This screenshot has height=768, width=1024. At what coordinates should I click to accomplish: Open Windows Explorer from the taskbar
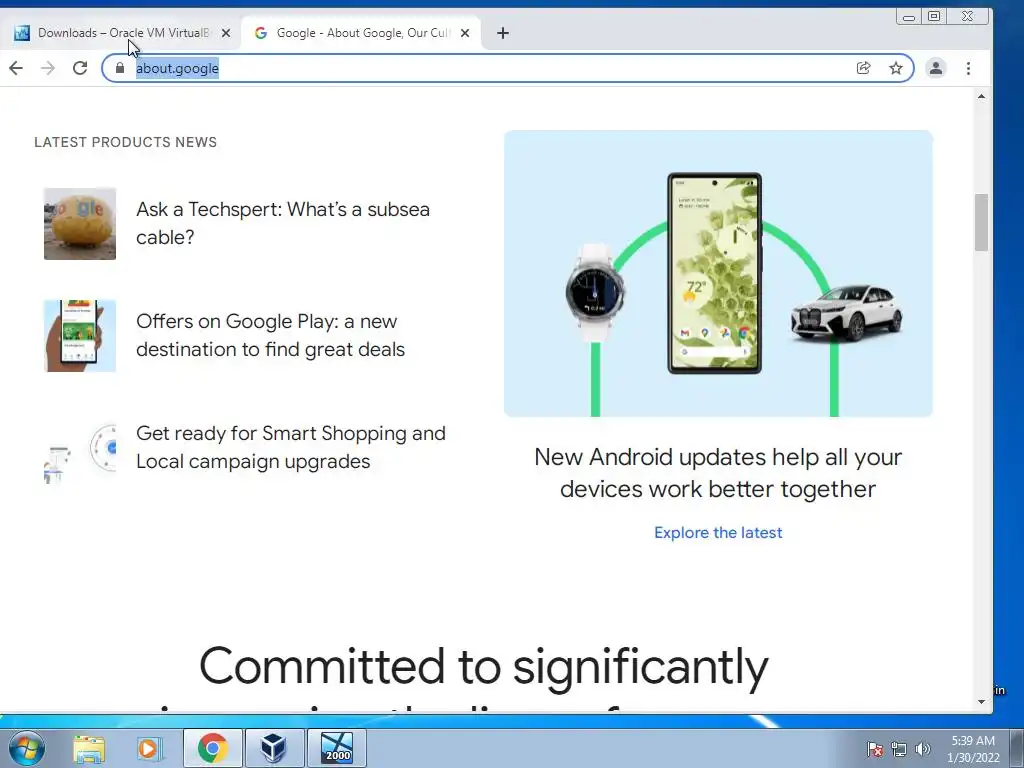tap(89, 748)
